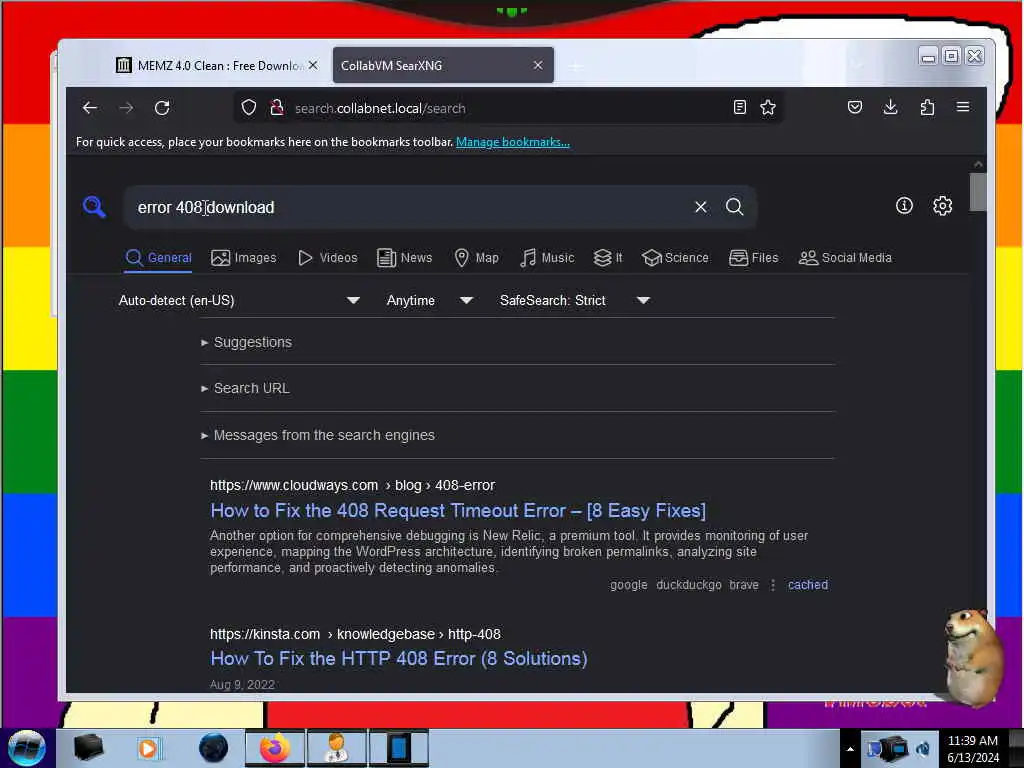Show hidden system tray icons
Image resolution: width=1024 pixels, height=768 pixels.
pos(850,749)
